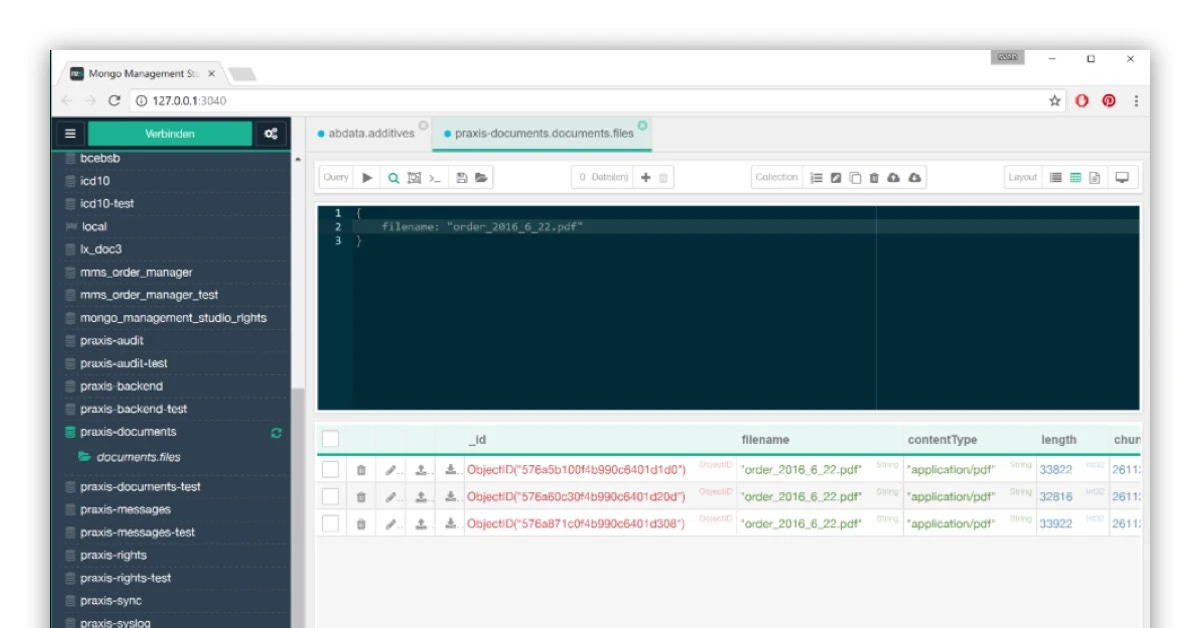Open the Chrome three-dot menu
This screenshot has width=1200, height=628.
(x=1136, y=101)
